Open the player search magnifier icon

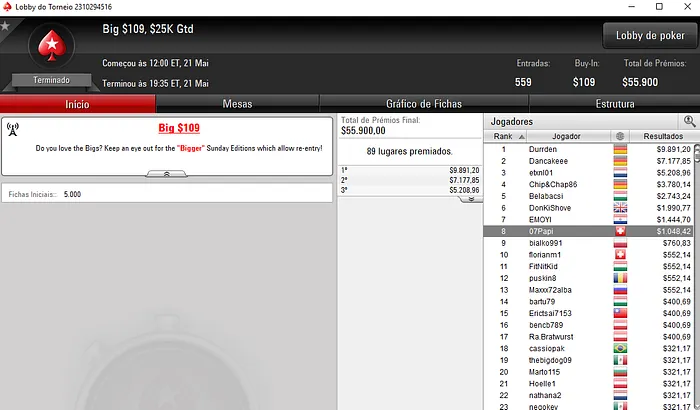click(x=689, y=121)
